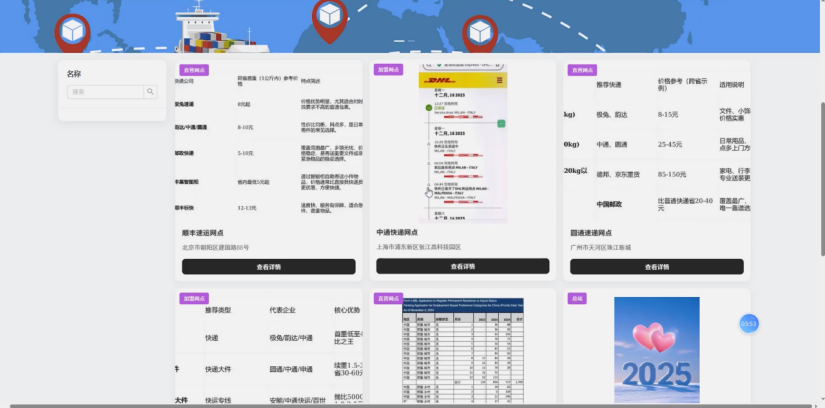Open details for 圆通速递网点
The width and height of the screenshot is (825, 408).
(x=657, y=267)
